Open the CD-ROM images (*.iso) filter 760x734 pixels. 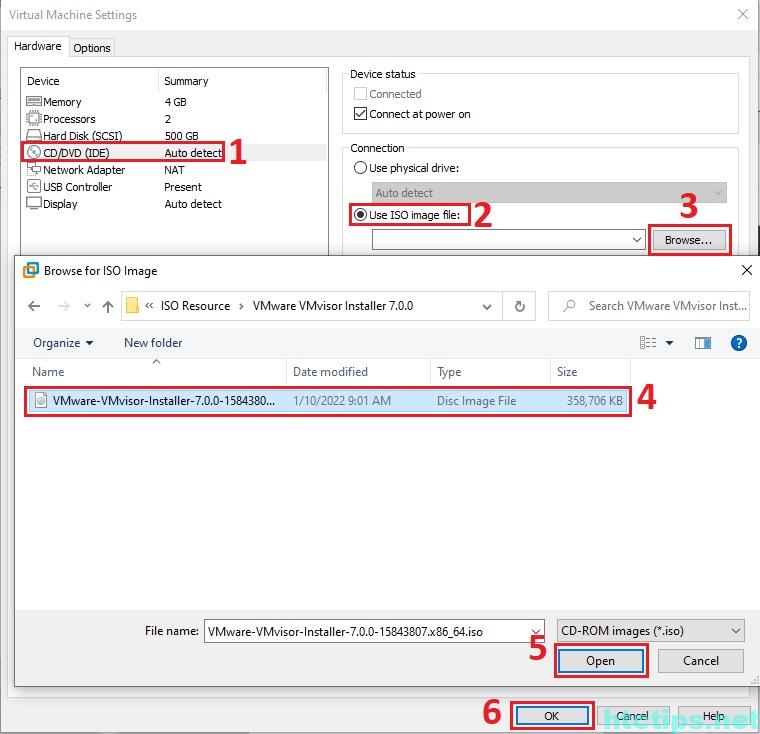[x=650, y=631]
